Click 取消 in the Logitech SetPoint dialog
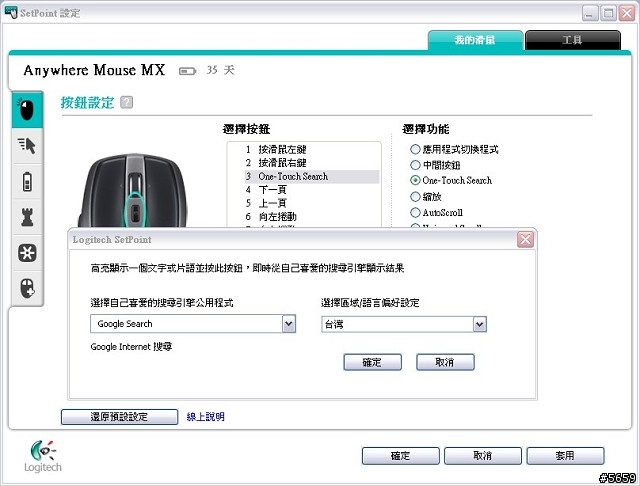 click(x=445, y=362)
